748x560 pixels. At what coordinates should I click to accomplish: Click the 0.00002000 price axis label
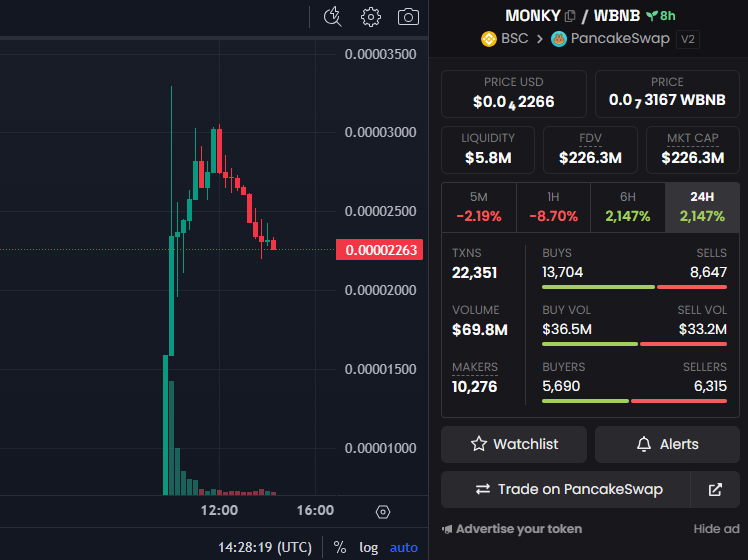[x=381, y=290]
